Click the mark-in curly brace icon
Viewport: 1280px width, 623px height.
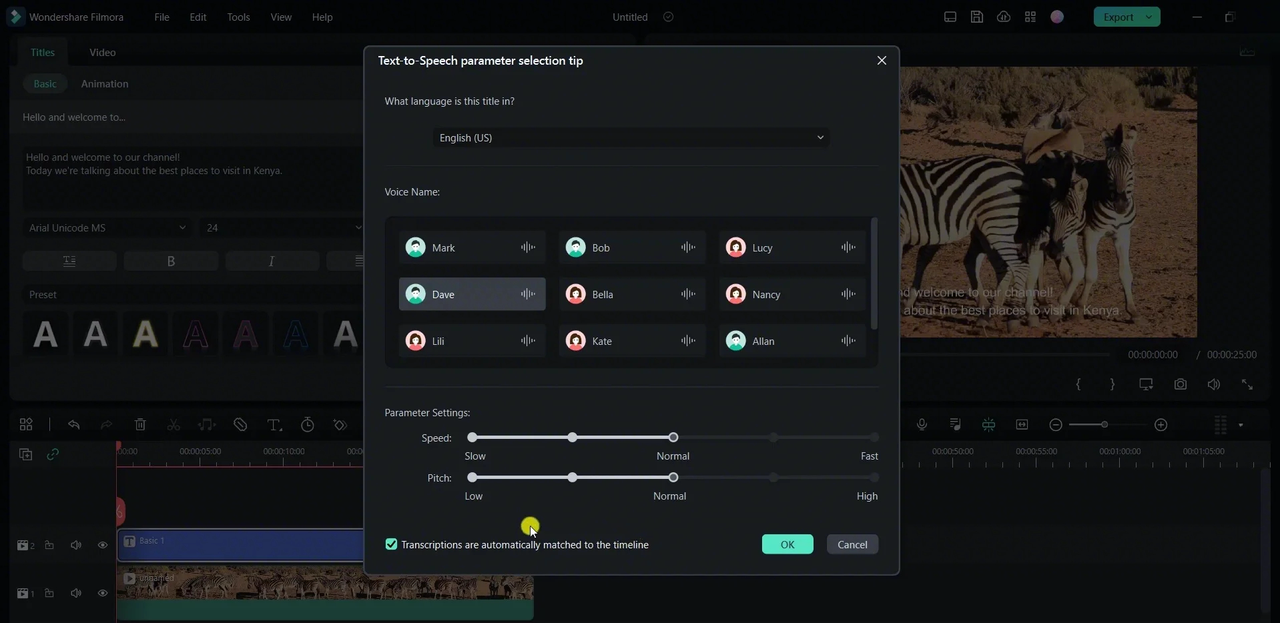pos(1078,384)
